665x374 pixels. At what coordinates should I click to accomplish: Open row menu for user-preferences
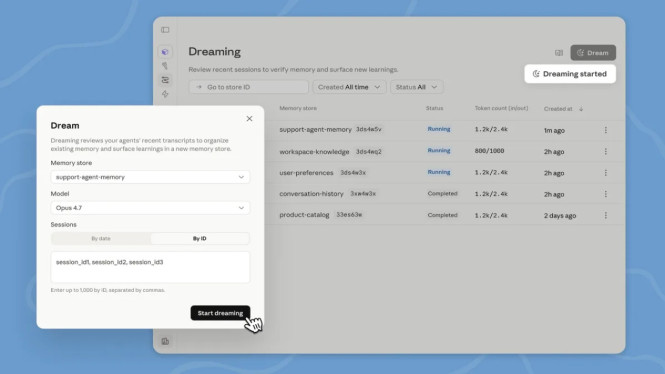click(x=606, y=173)
